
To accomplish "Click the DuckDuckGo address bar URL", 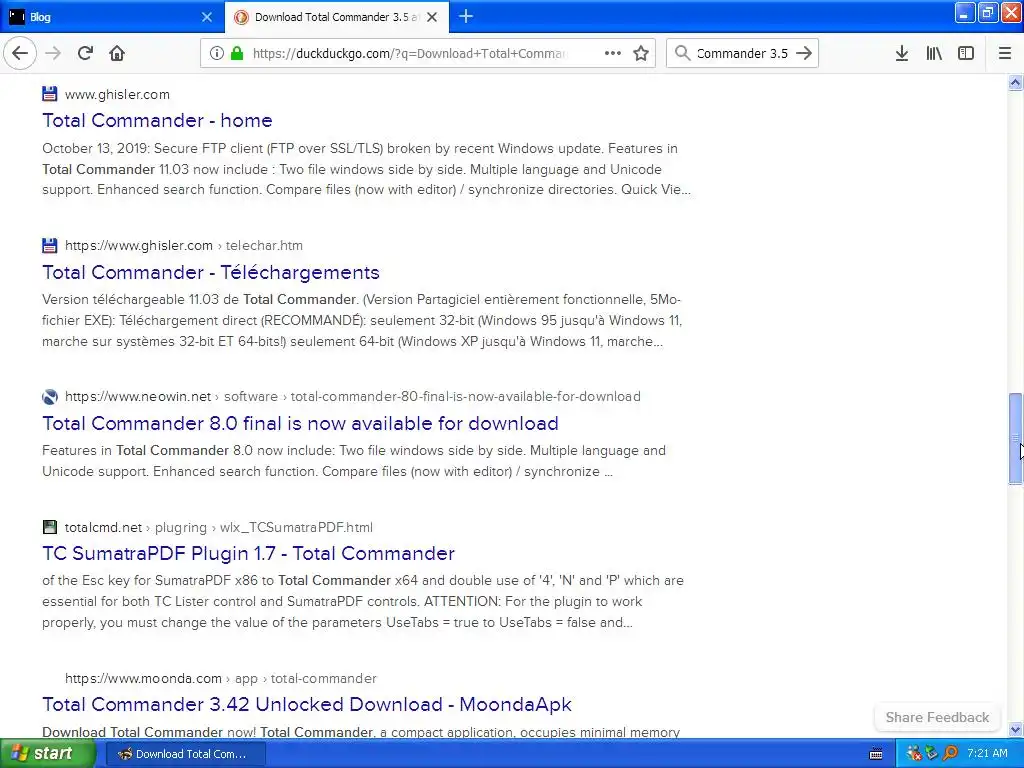I will tap(408, 54).
